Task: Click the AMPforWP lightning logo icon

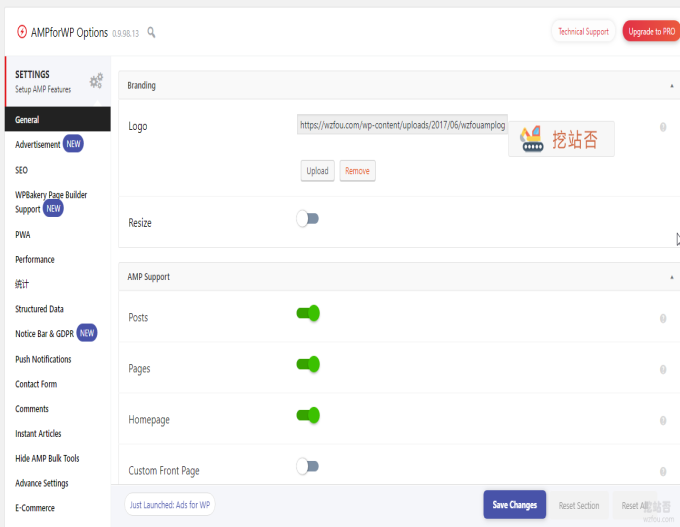Action: pos(22,32)
